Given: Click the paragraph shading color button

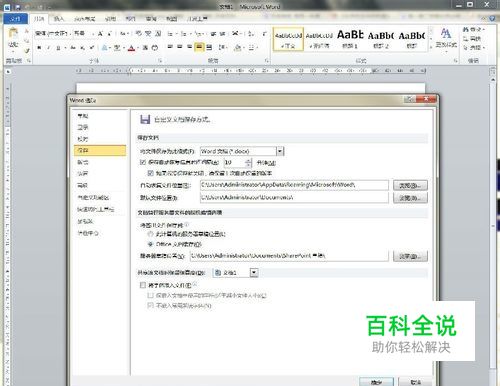Looking at the screenshot, I should coord(238,48).
